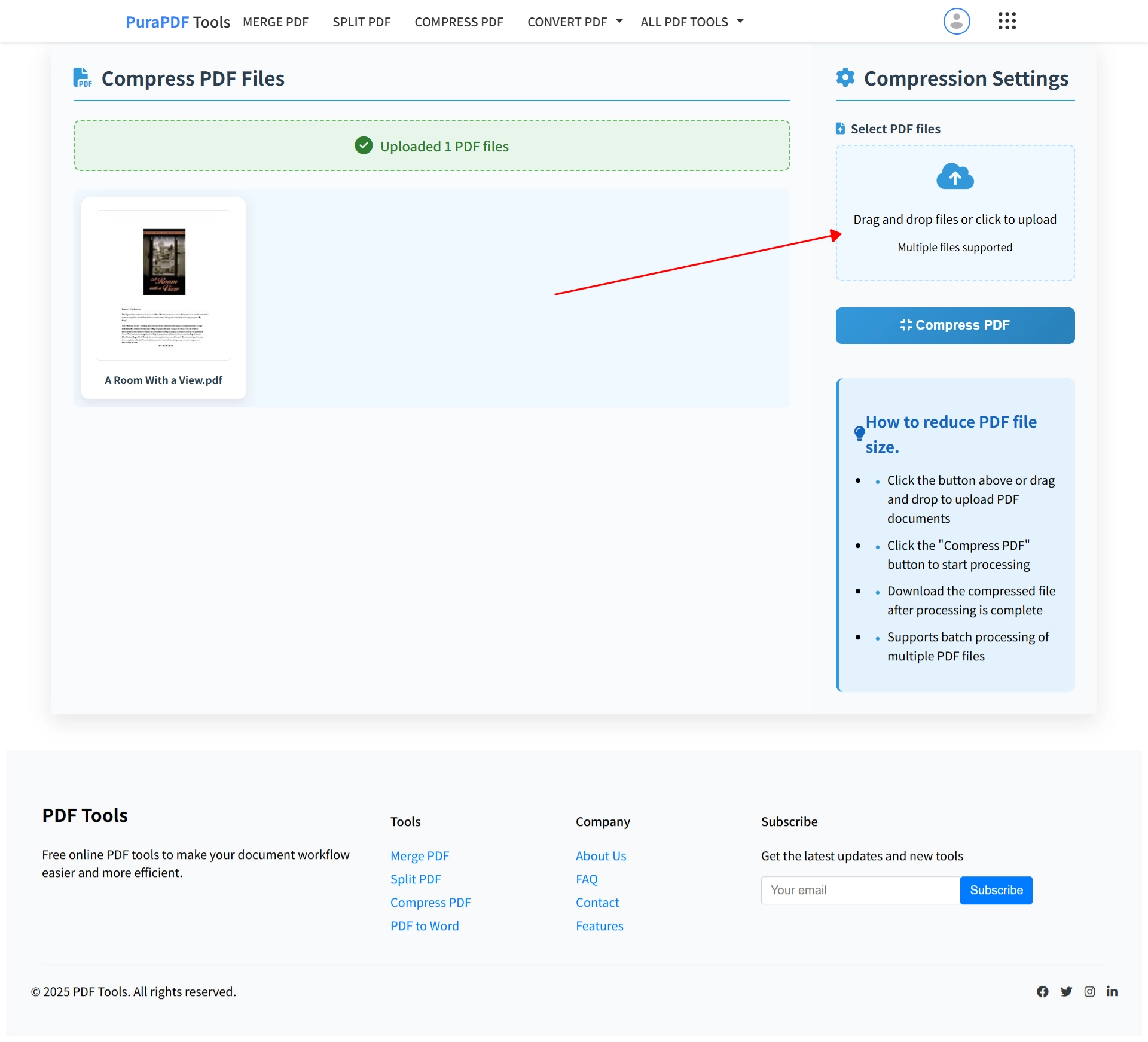The height and width of the screenshot is (1042, 1148).
Task: Click the LinkedIn icon in footer
Action: [x=1112, y=991]
